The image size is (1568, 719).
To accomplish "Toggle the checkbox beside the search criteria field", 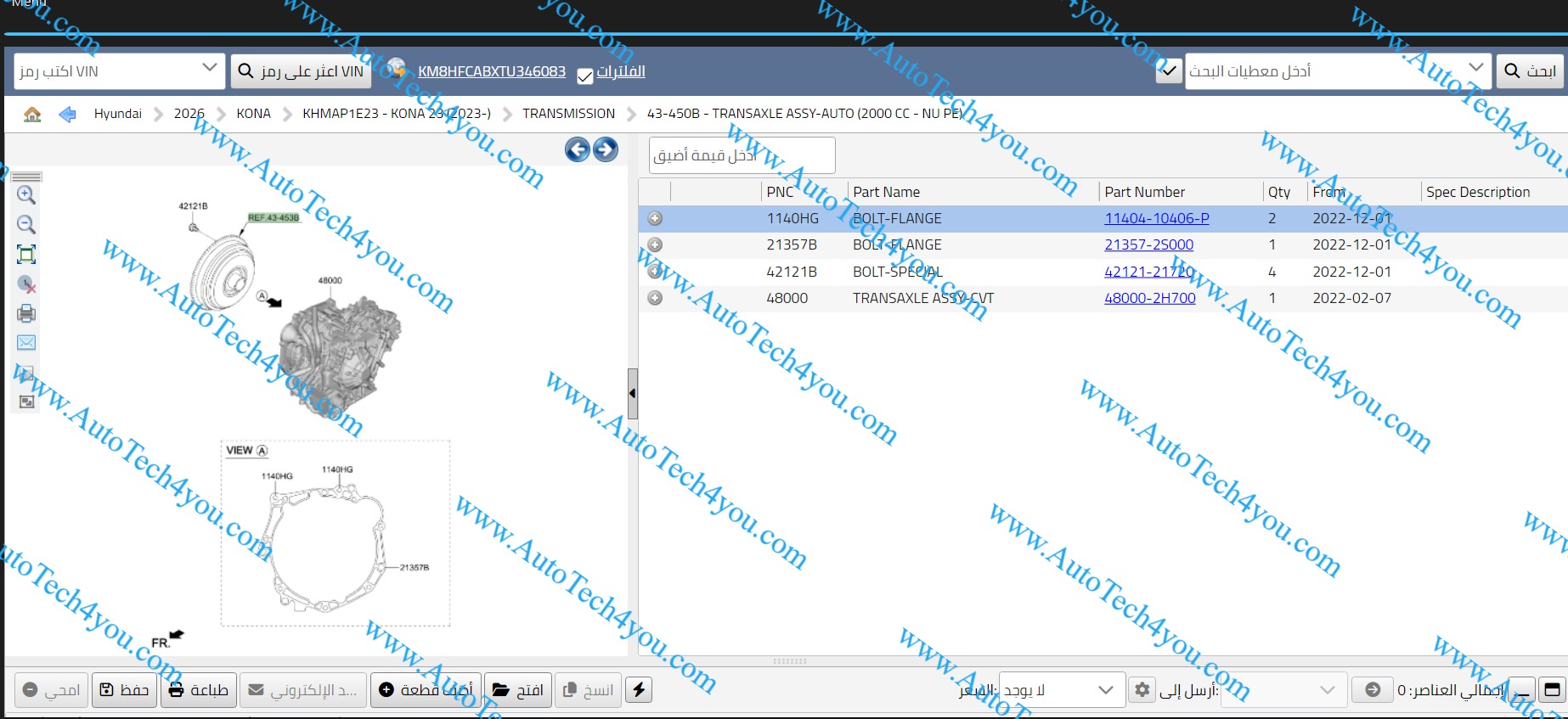I will click(1169, 71).
